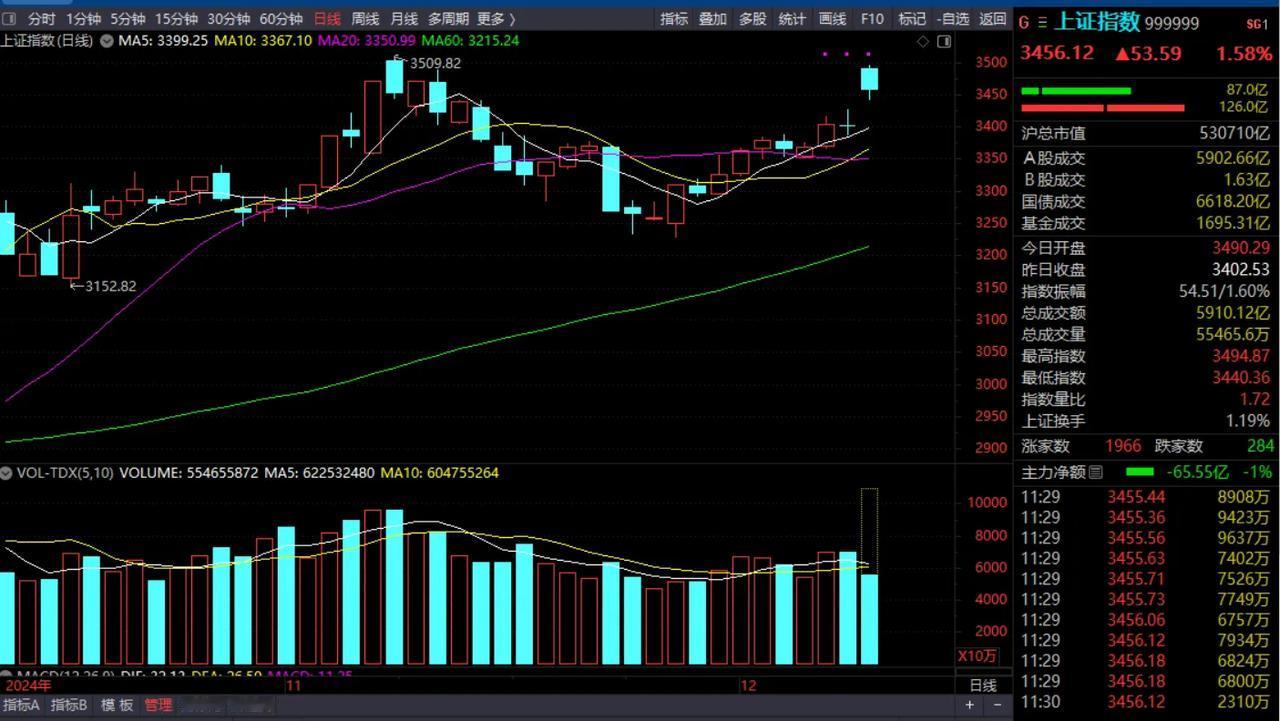Click the latest price 3456.12 in header
This screenshot has height=721, width=1280.
coord(1057,53)
